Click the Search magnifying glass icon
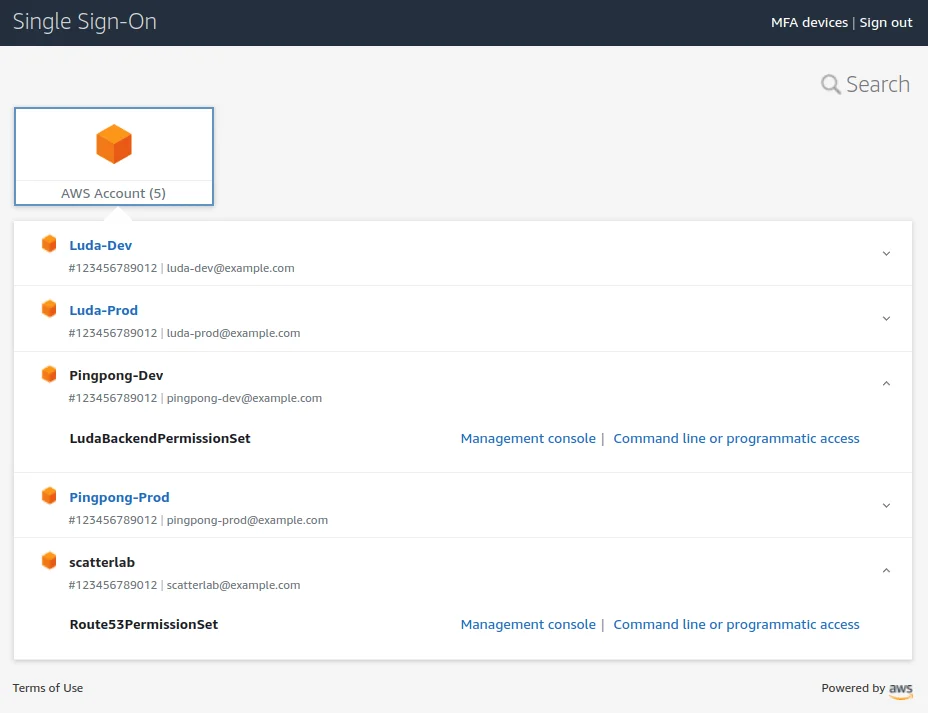Screen dimensions: 928x713 point(830,85)
